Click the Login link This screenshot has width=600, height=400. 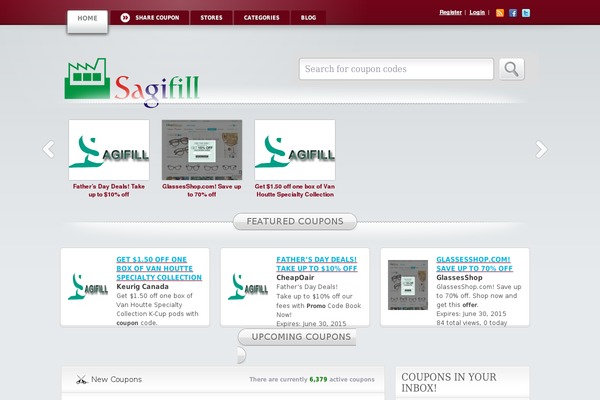click(x=477, y=12)
